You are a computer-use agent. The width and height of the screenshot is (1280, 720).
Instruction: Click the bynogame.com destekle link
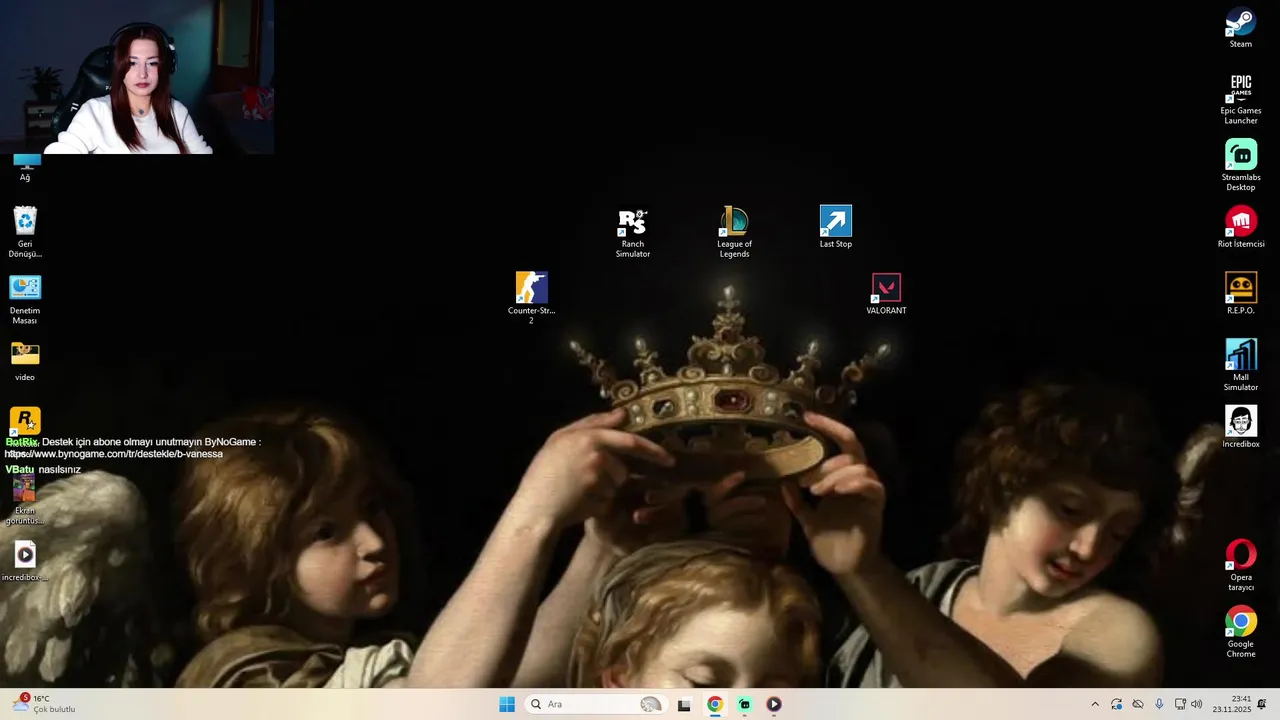coord(113,454)
